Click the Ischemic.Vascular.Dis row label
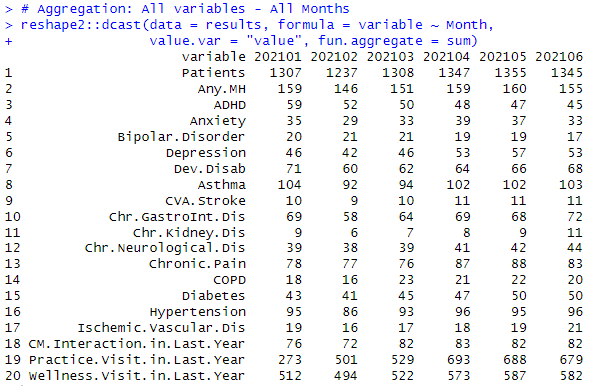Viewport: 600px width, 386px height. click(161, 328)
